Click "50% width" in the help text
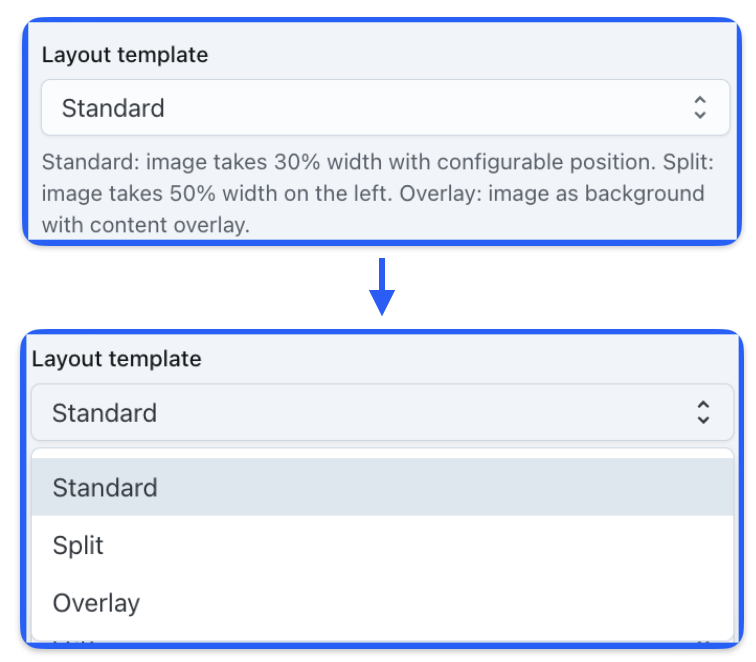Screen dimensions: 756x662 [x=204, y=193]
